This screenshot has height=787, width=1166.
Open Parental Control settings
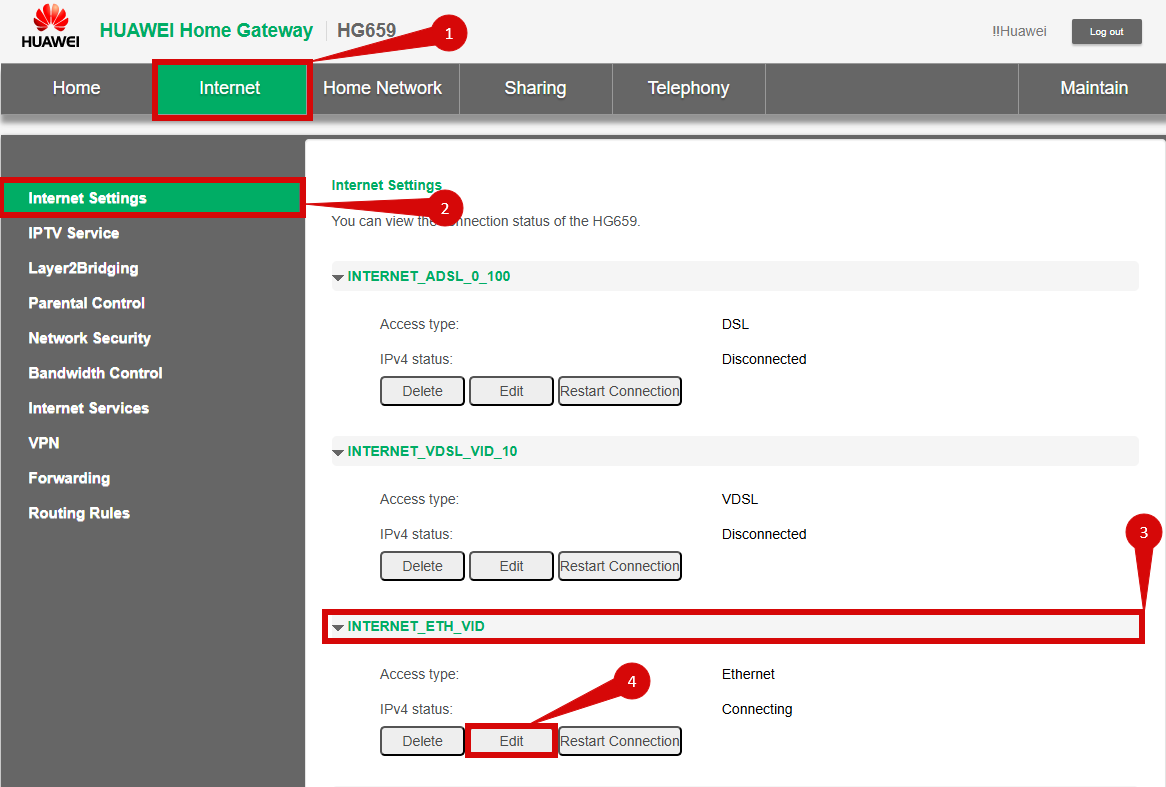click(86, 303)
